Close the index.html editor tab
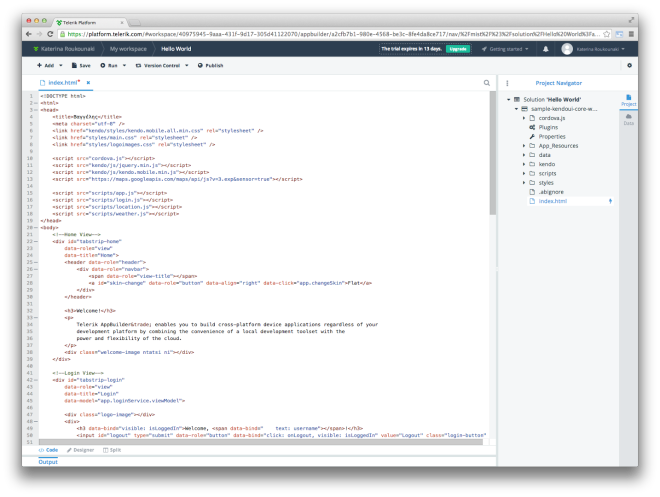Image resolution: width=660 pixels, height=497 pixels. (88, 82)
